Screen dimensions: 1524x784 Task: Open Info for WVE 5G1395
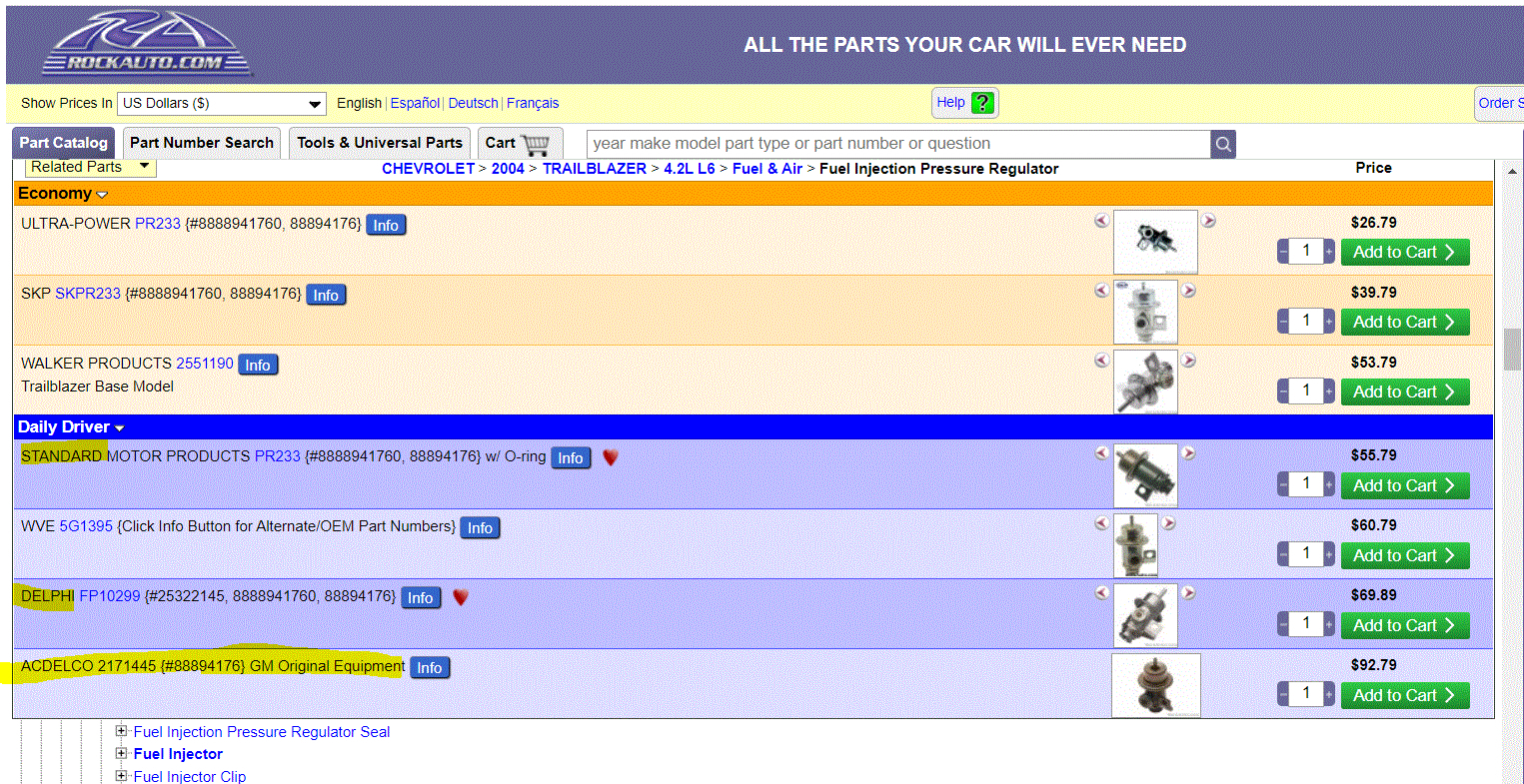(480, 527)
